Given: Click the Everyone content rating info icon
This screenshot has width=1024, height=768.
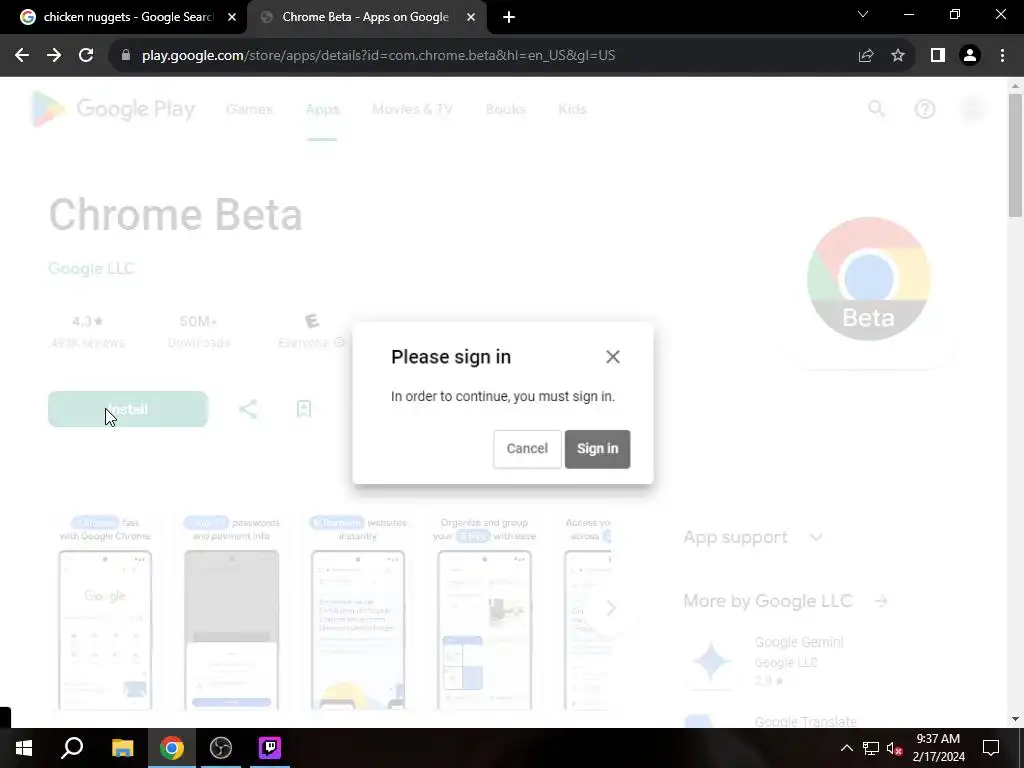Looking at the screenshot, I should [x=339, y=342].
